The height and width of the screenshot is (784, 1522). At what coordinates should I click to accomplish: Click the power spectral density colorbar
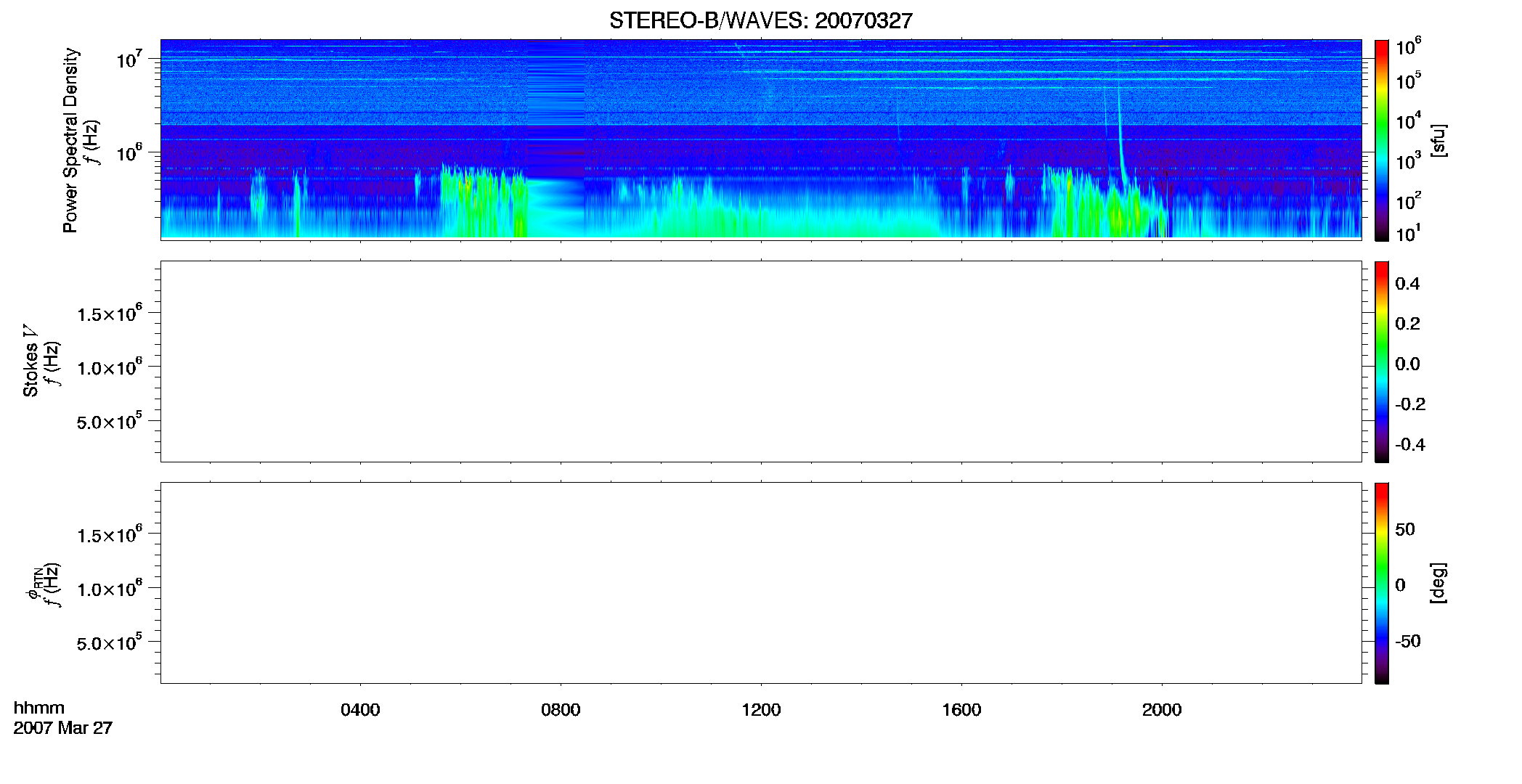pos(1381,140)
